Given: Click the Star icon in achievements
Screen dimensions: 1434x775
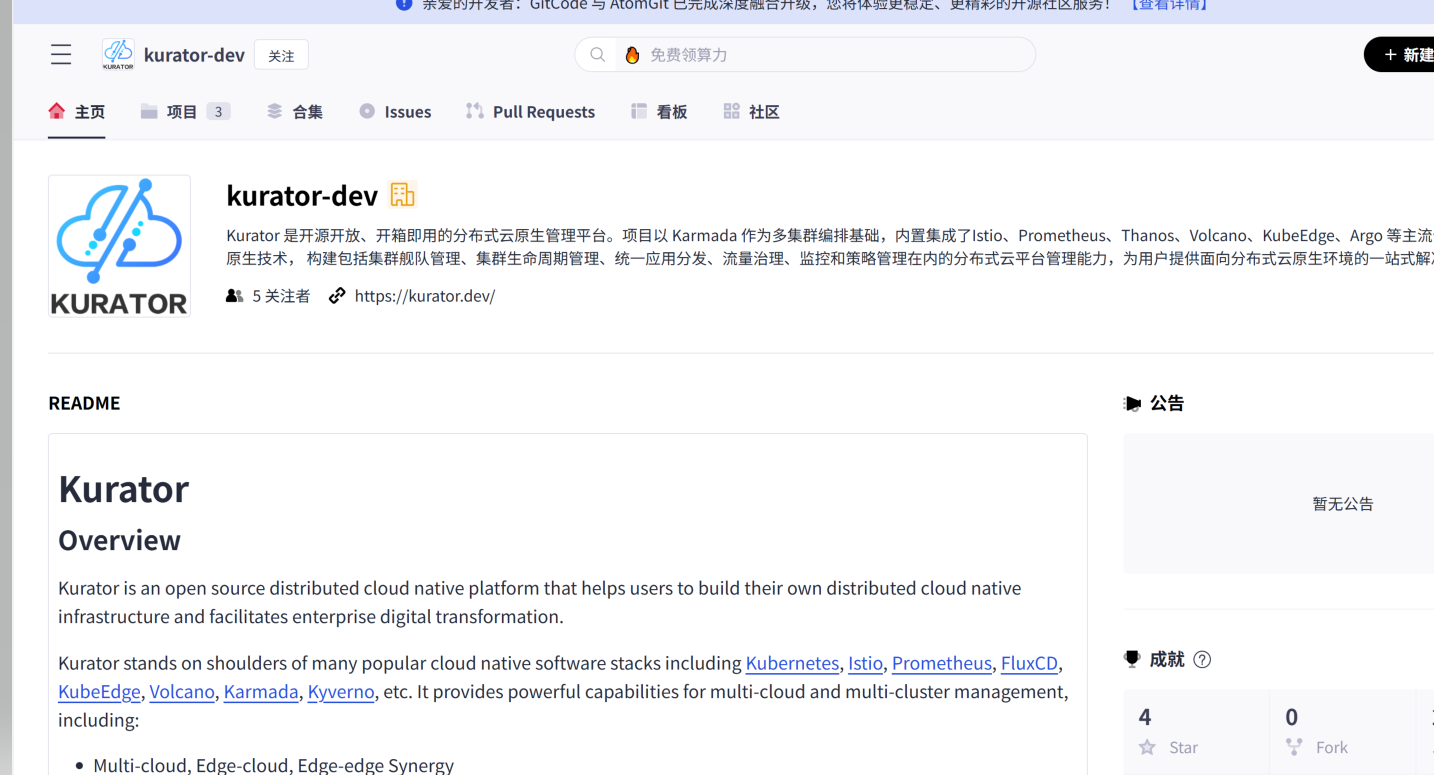Looking at the screenshot, I should [1147, 747].
